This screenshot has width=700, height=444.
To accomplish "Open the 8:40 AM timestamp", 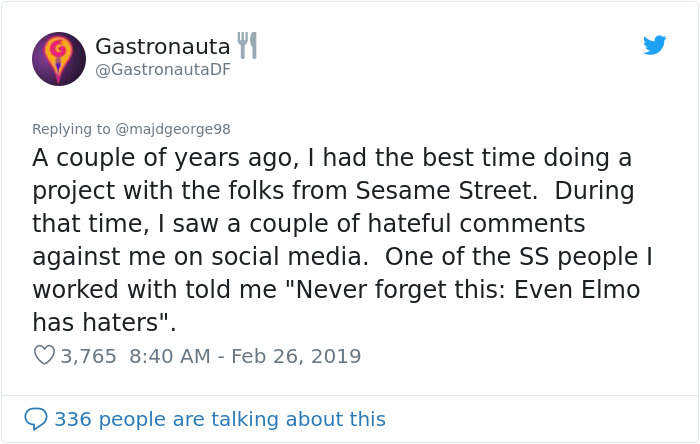I will [x=172, y=356].
